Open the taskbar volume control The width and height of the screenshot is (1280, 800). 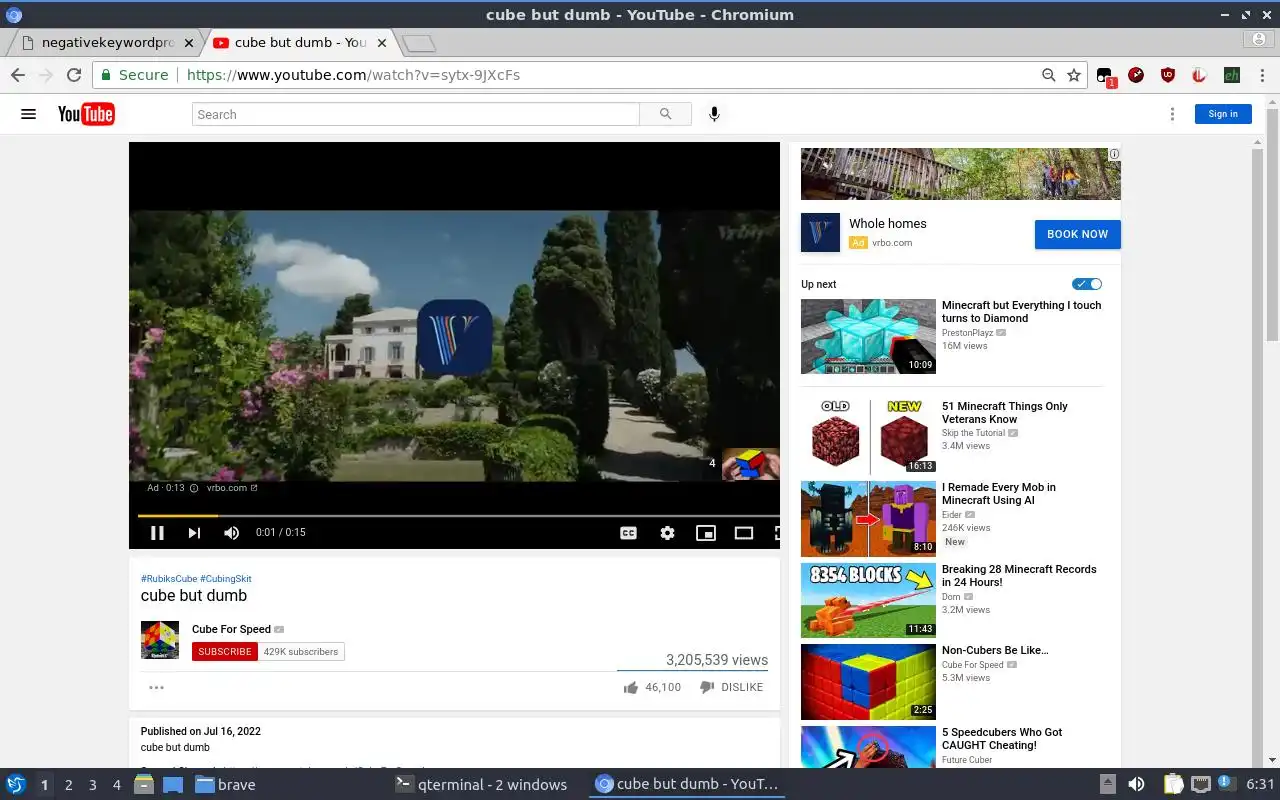(1136, 785)
